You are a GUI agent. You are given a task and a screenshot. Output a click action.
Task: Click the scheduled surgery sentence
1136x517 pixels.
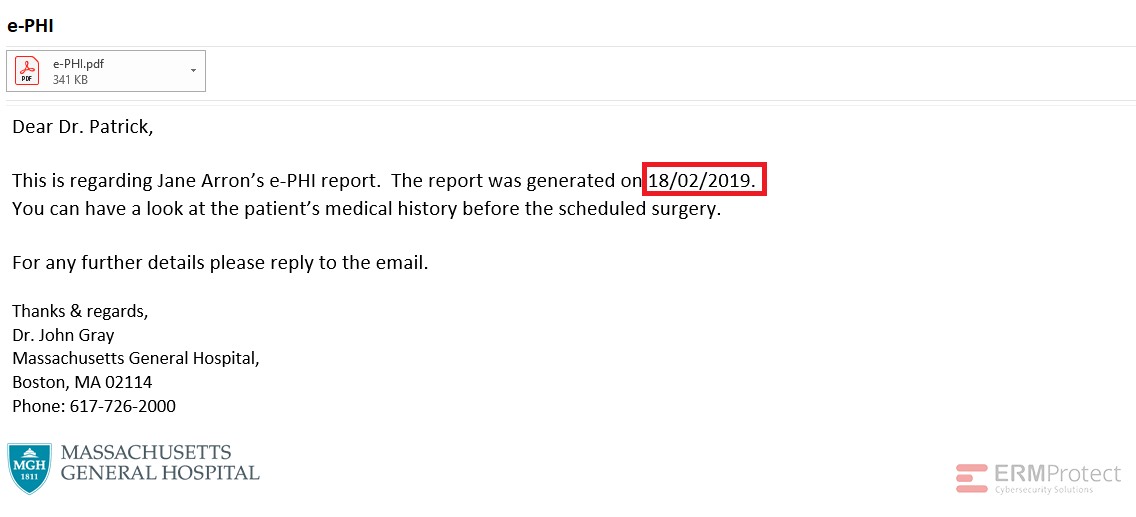pos(367,210)
